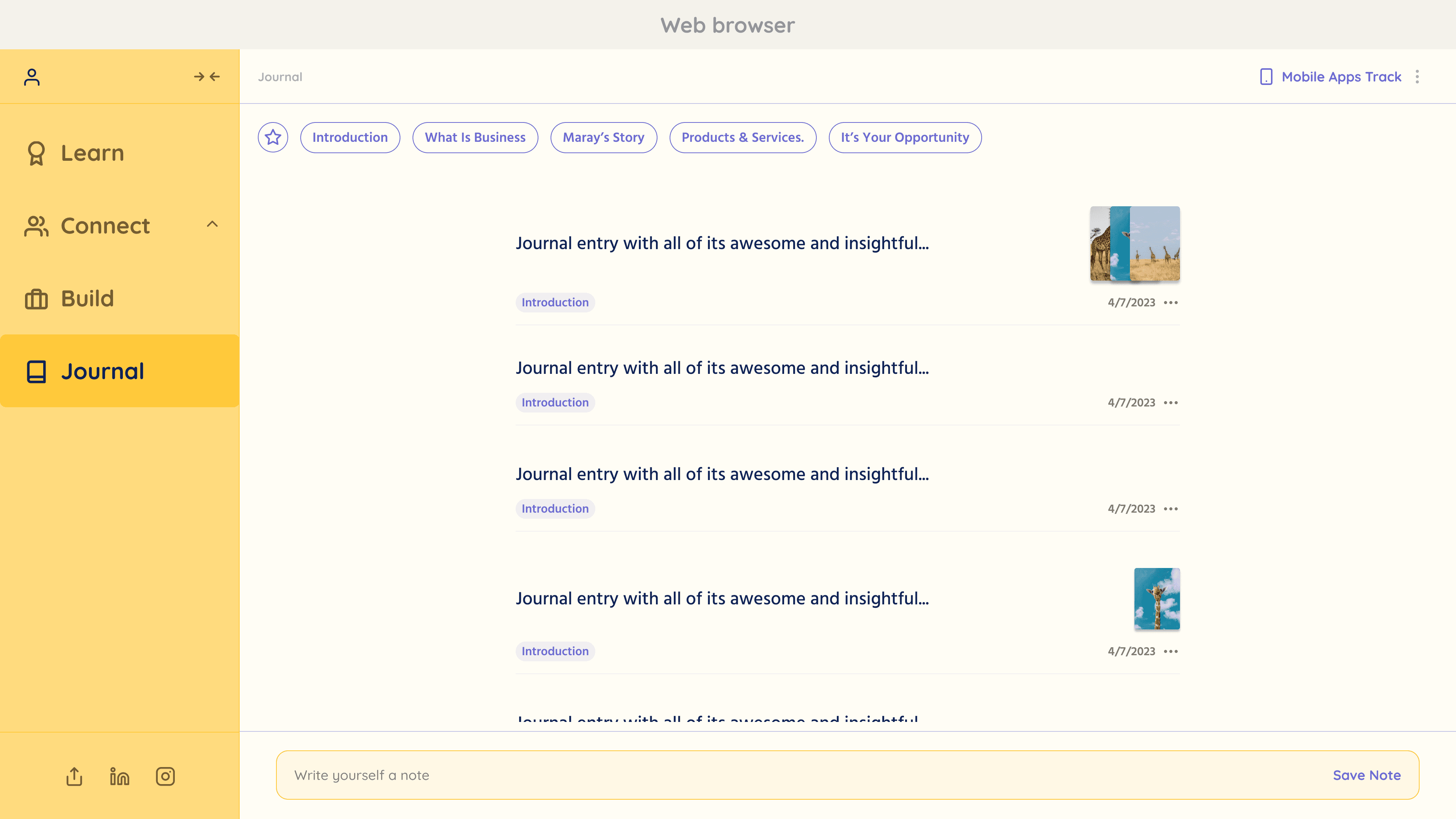
Task: Click Introduction tag on the second entry
Action: tap(555, 402)
